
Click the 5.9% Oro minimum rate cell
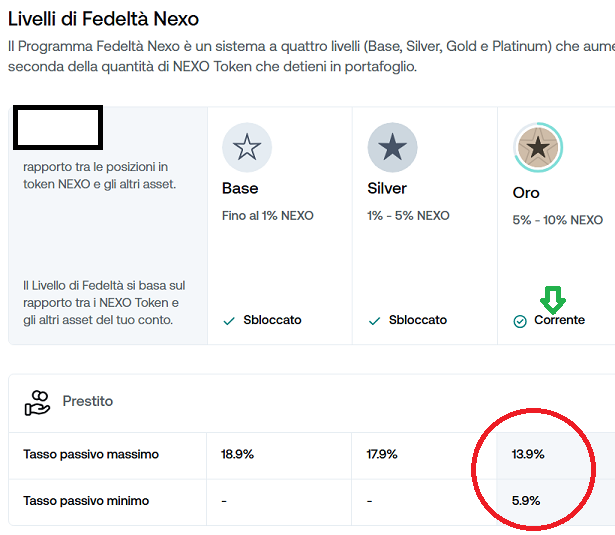pyautogui.click(x=526, y=500)
